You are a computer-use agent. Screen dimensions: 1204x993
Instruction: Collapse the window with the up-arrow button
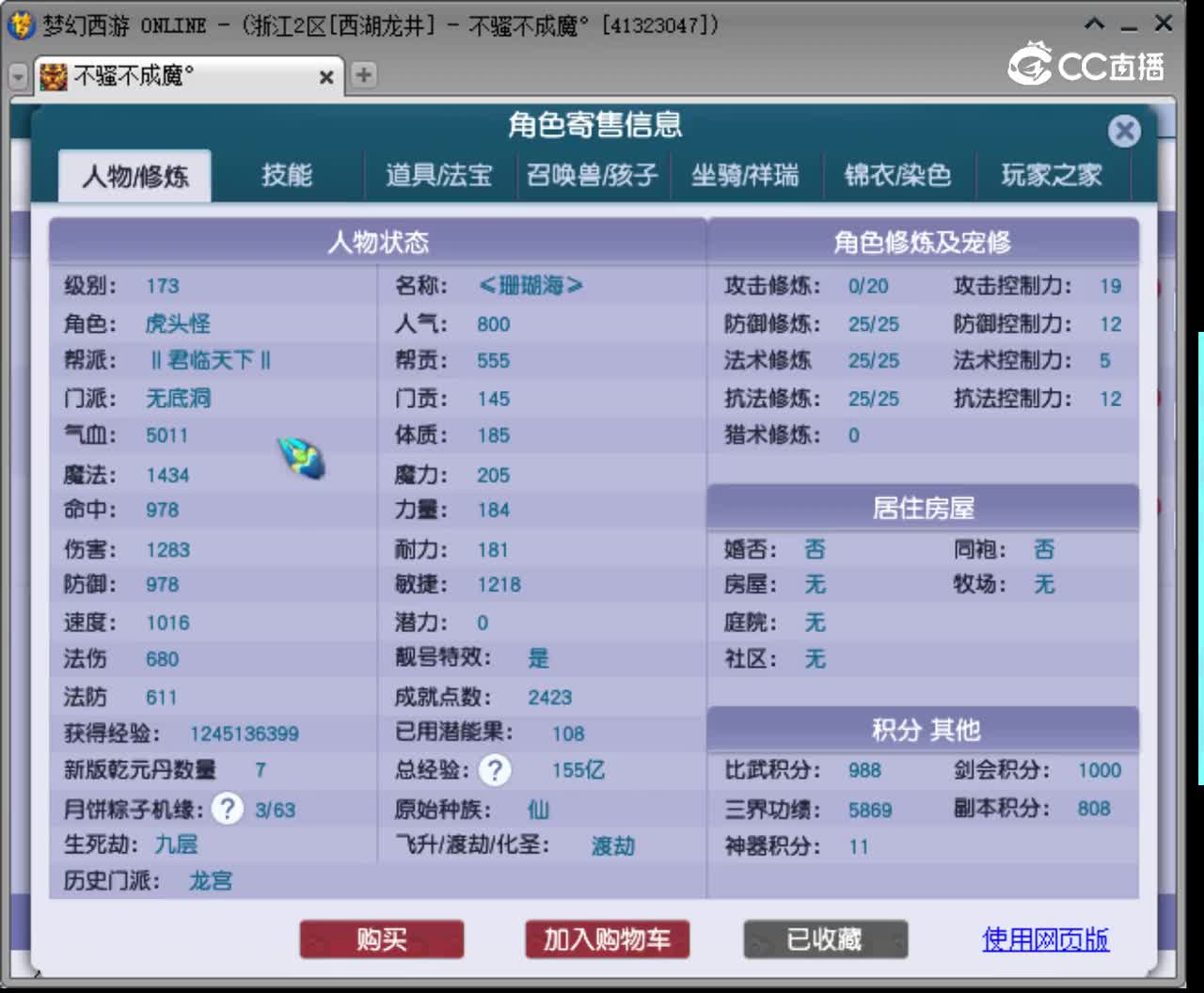(1095, 24)
